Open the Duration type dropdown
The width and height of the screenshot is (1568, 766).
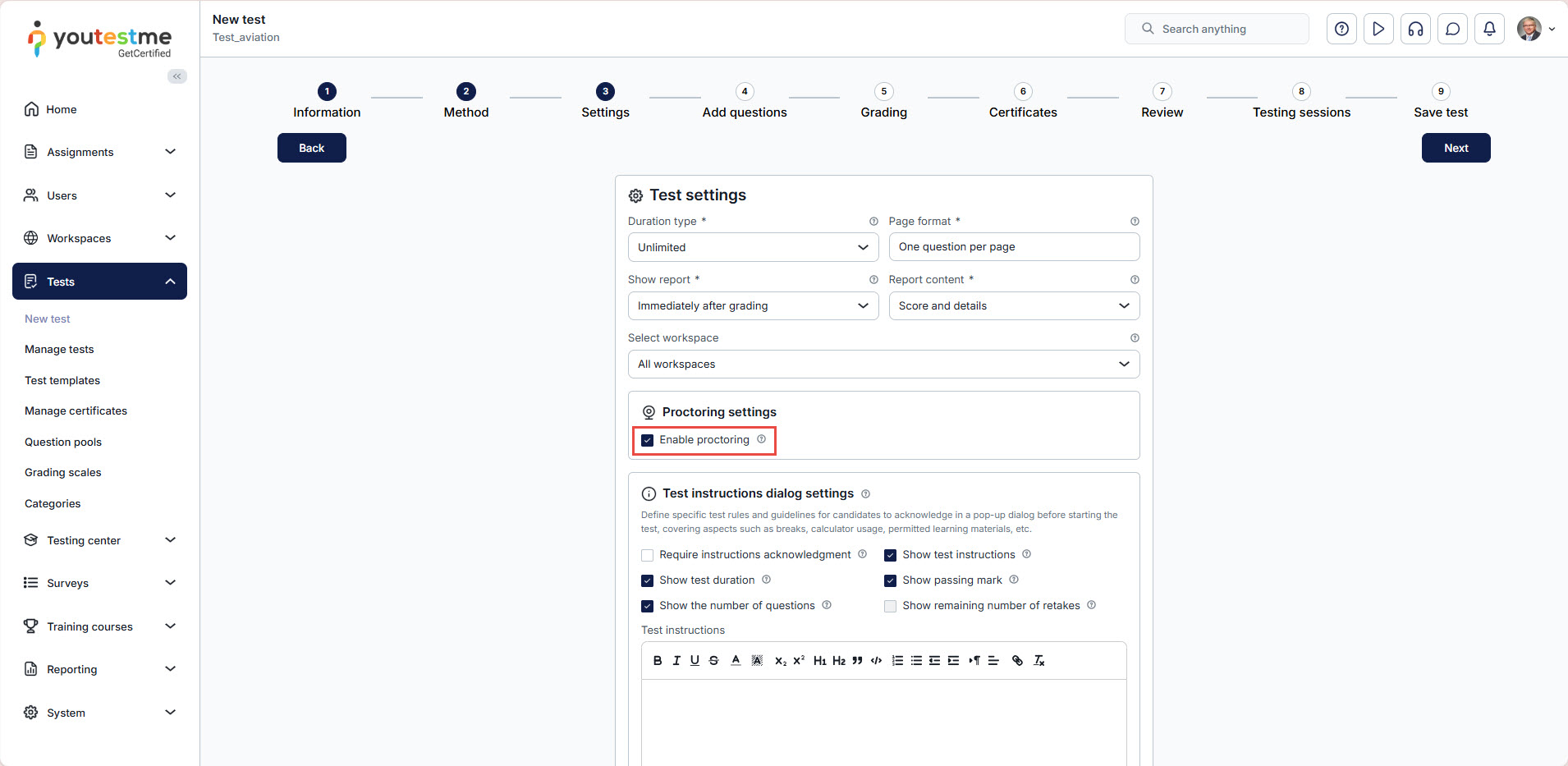(x=752, y=247)
